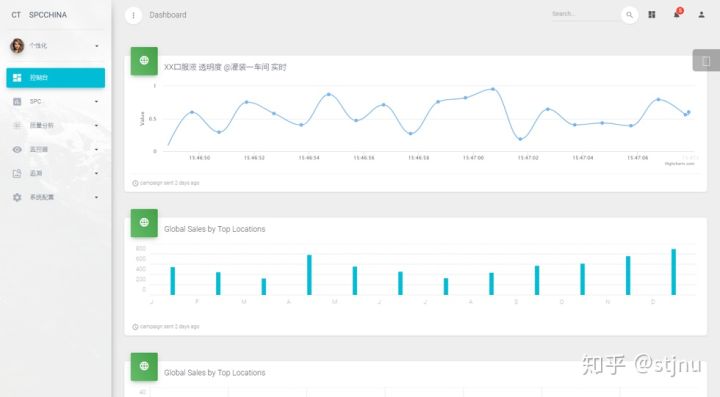Viewport: 720px width, 397px height.
Task: Click the tallest bar at the December end
Action: (674, 272)
